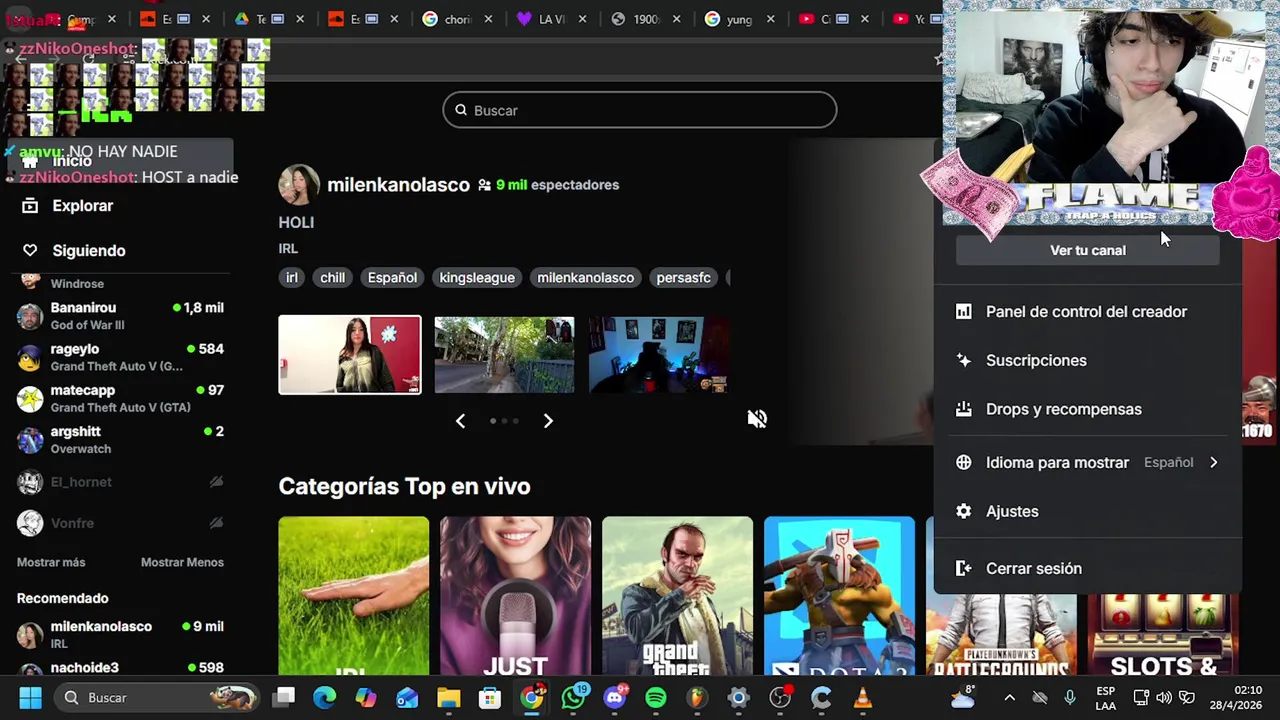Screen dimensions: 1280x720
Task: Click the heart icon beside Siguiendo
Action: (30, 251)
